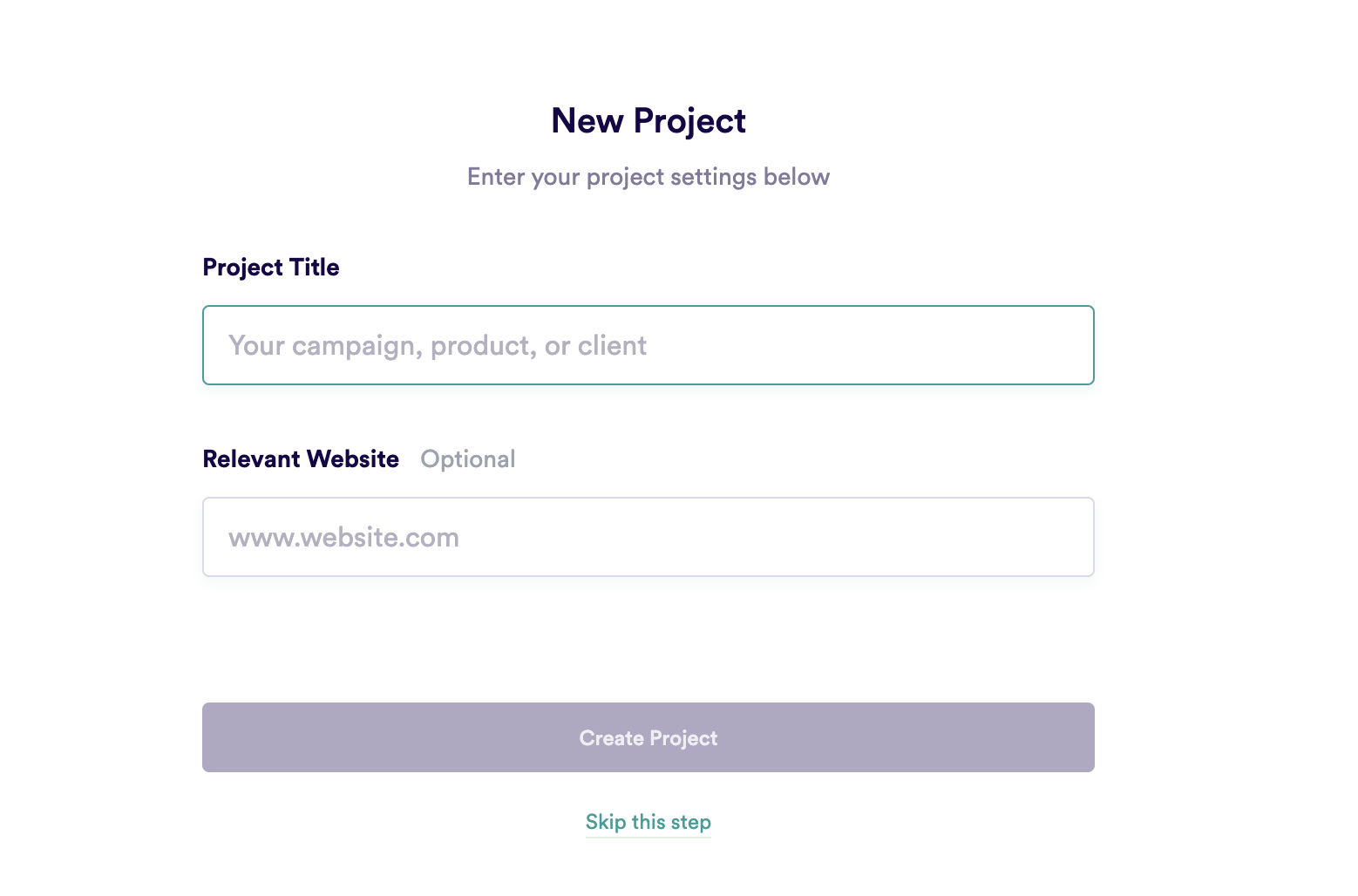Image resolution: width=1358 pixels, height=896 pixels.
Task: Submit the form using Create Project
Action: tap(648, 737)
